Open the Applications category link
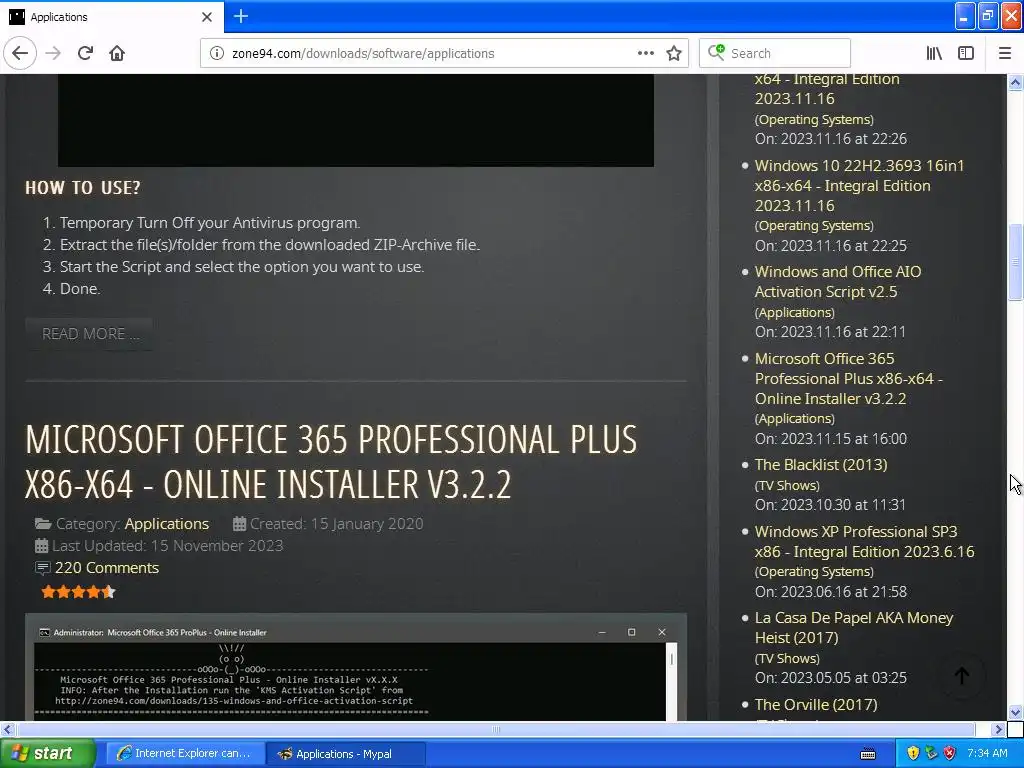This screenshot has height=768, width=1024. (167, 524)
